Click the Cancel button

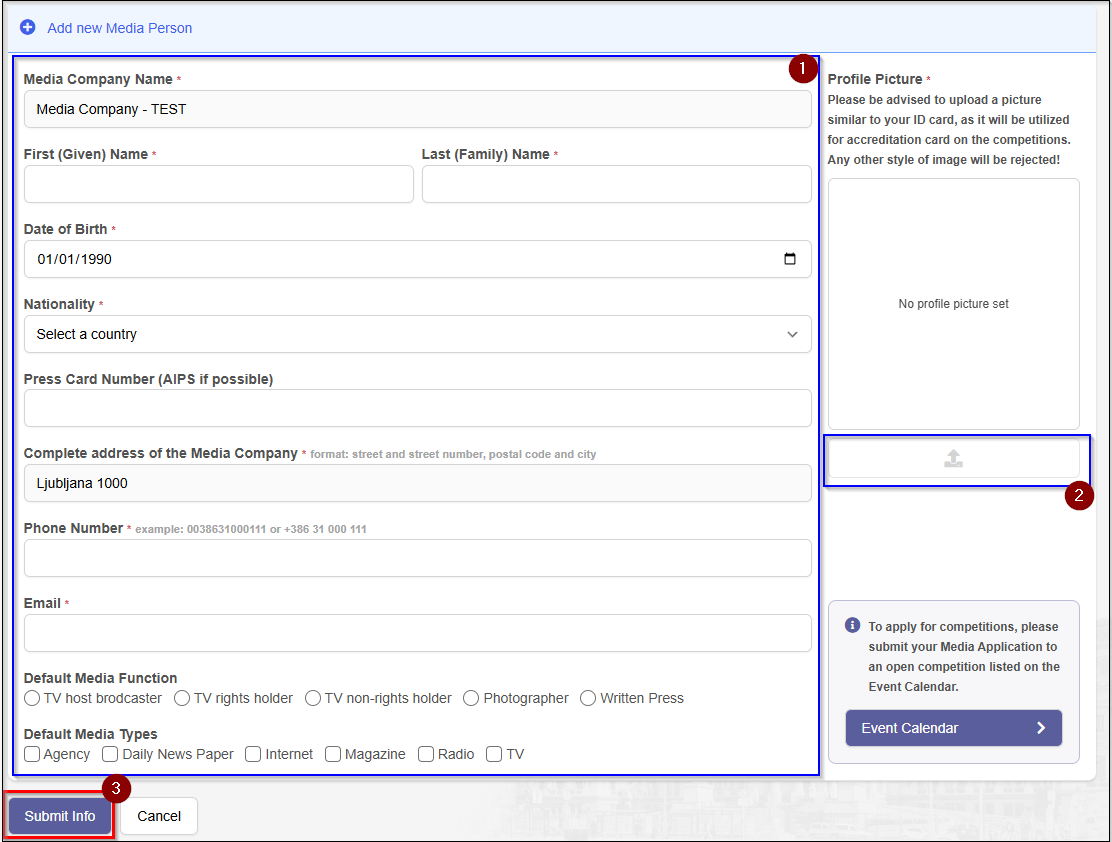click(159, 816)
